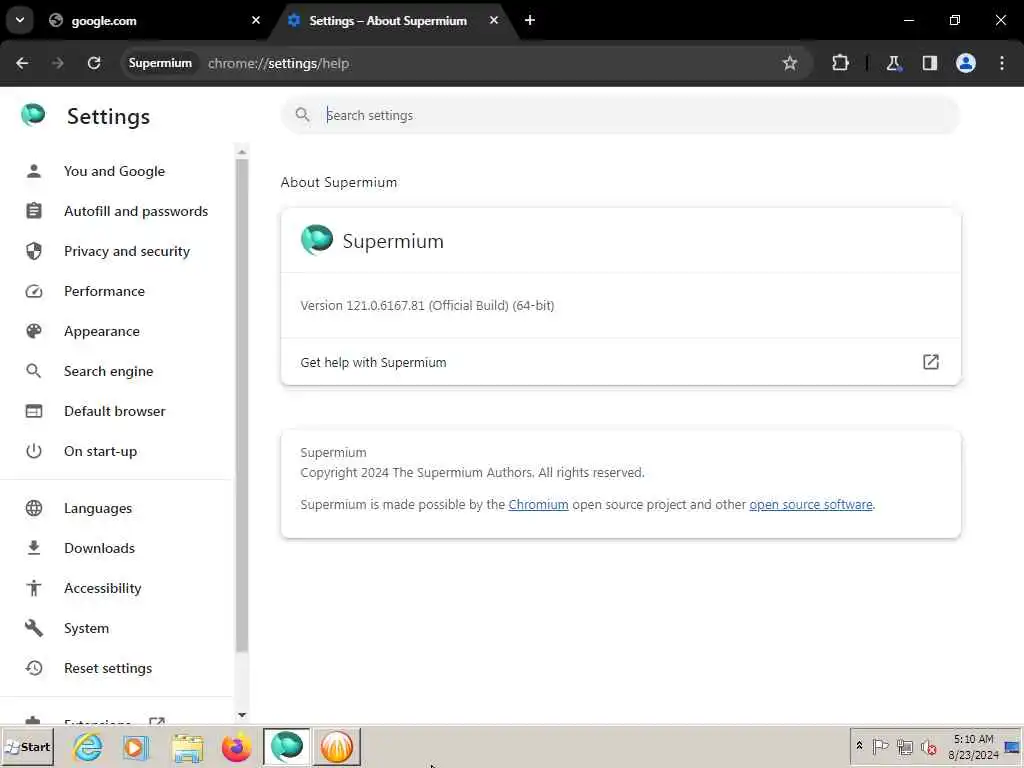Open the orange app icon on taskbar

(x=336, y=747)
